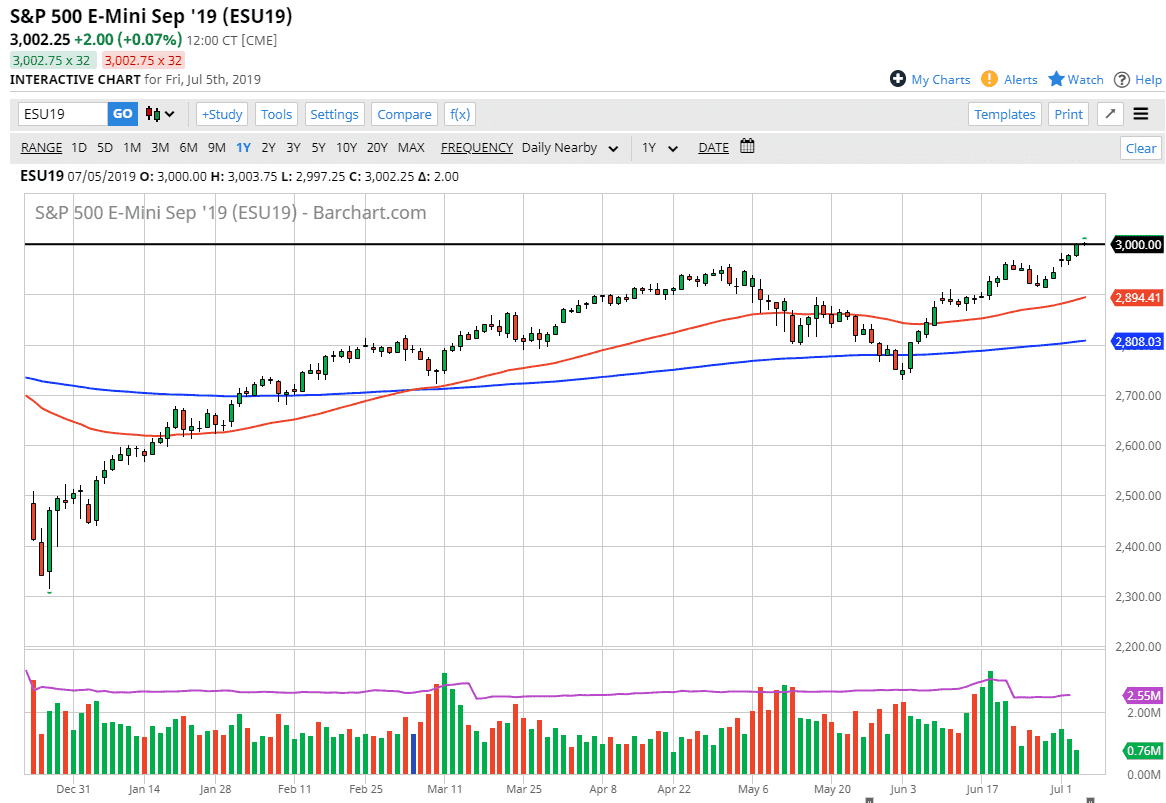The height and width of the screenshot is (803, 1166).
Task: Select the 1Y range
Action: click(x=243, y=147)
